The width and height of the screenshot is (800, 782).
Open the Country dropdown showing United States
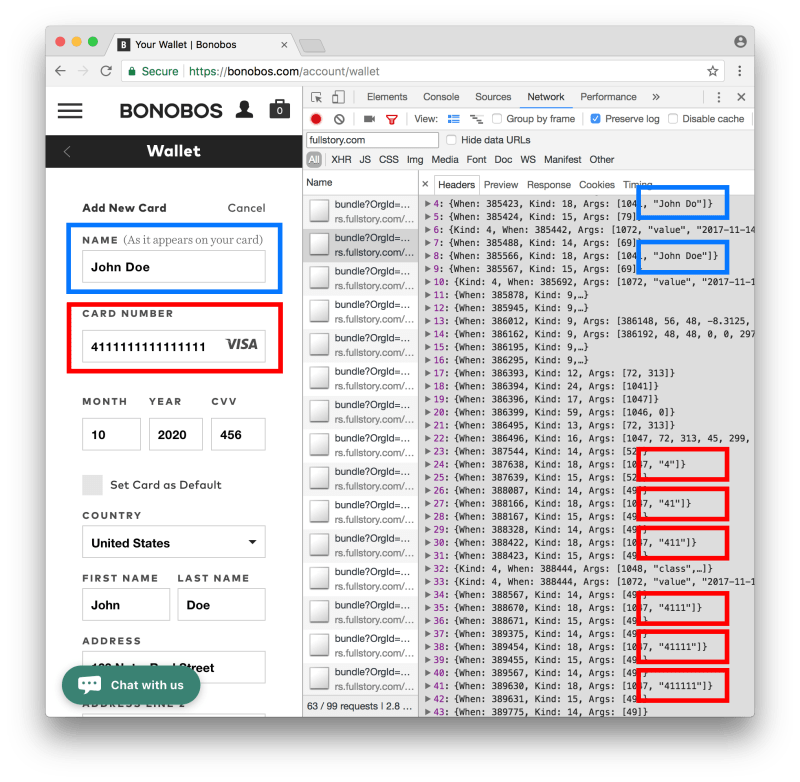coord(174,543)
